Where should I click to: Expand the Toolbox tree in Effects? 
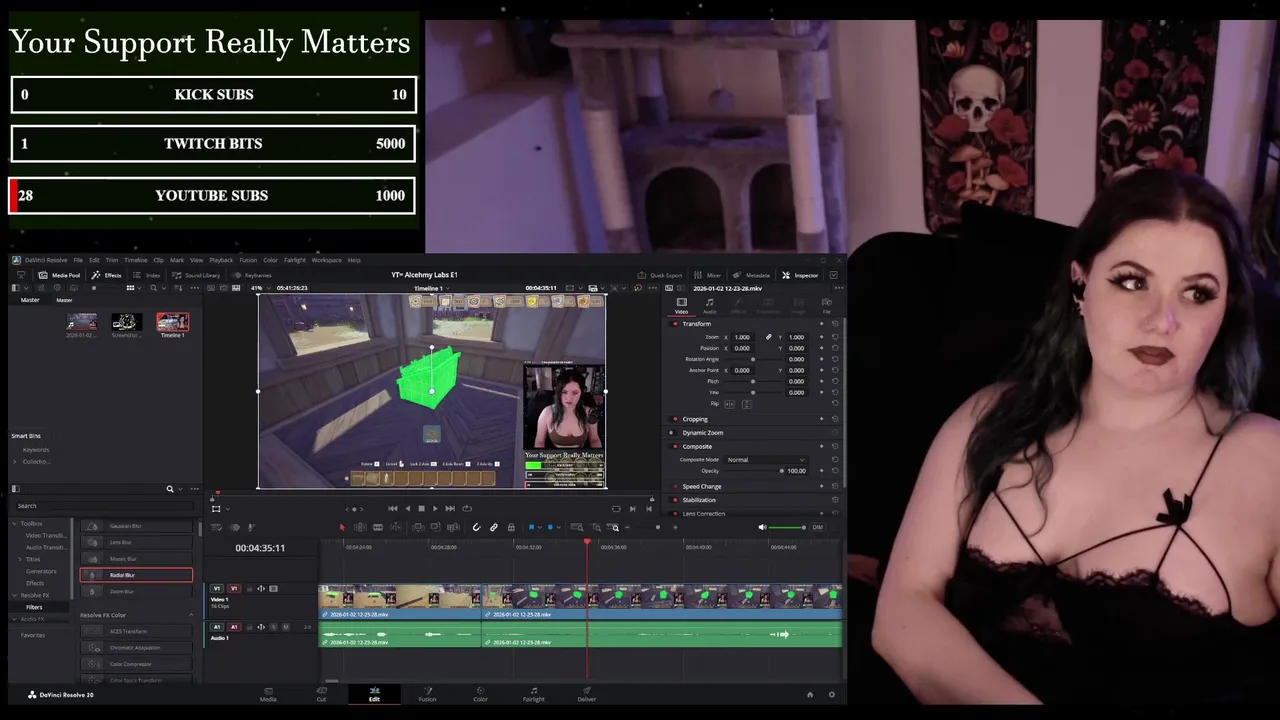click(16, 523)
